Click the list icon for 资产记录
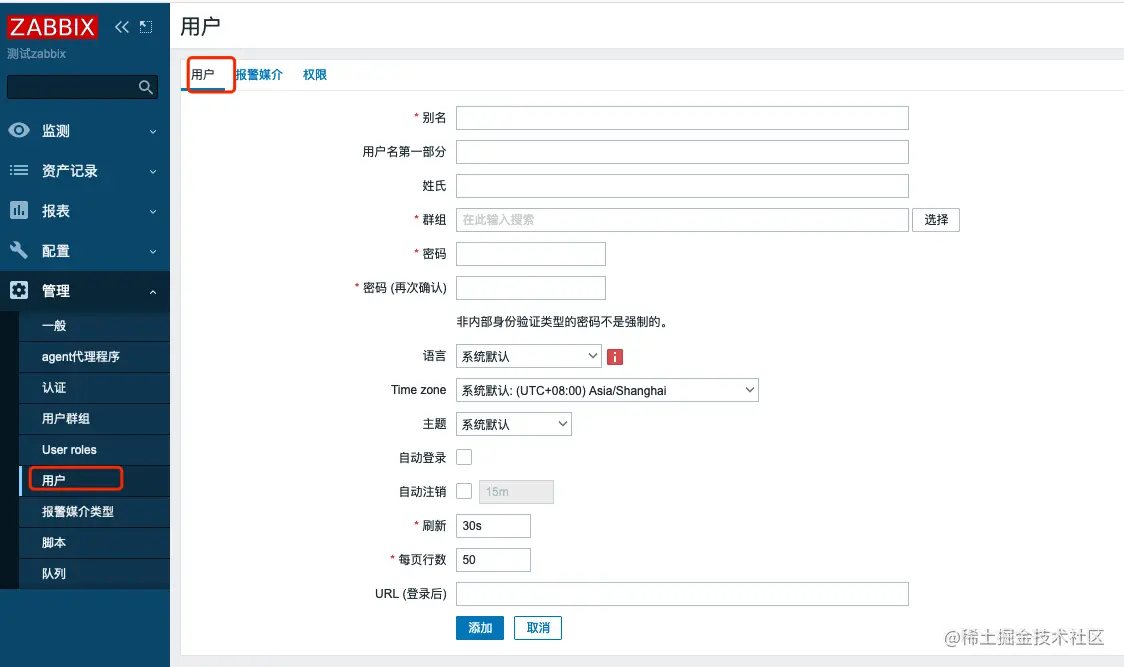Image resolution: width=1124 pixels, height=667 pixels. pos(19,170)
